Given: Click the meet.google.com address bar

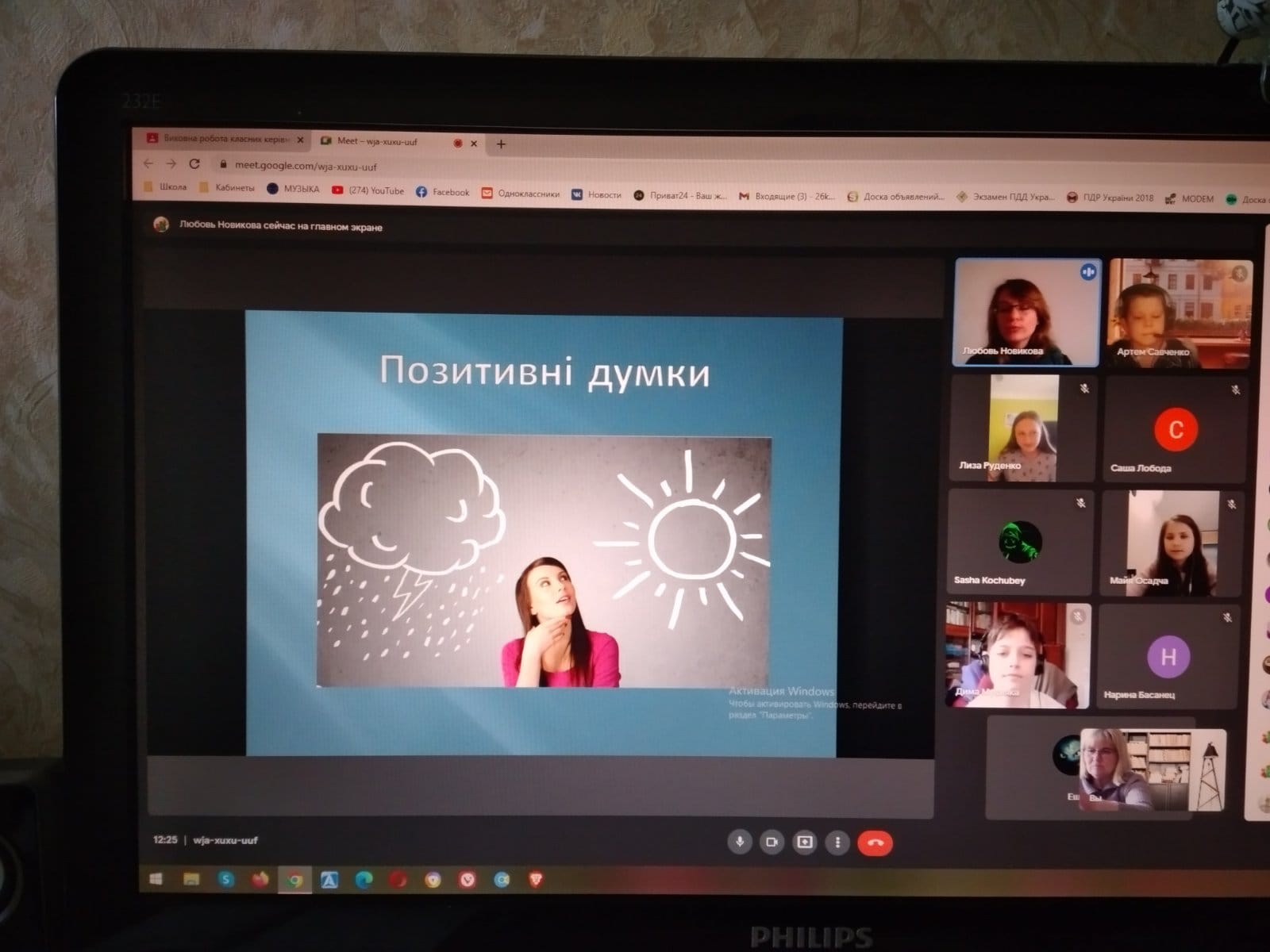Looking at the screenshot, I should (x=306, y=167).
